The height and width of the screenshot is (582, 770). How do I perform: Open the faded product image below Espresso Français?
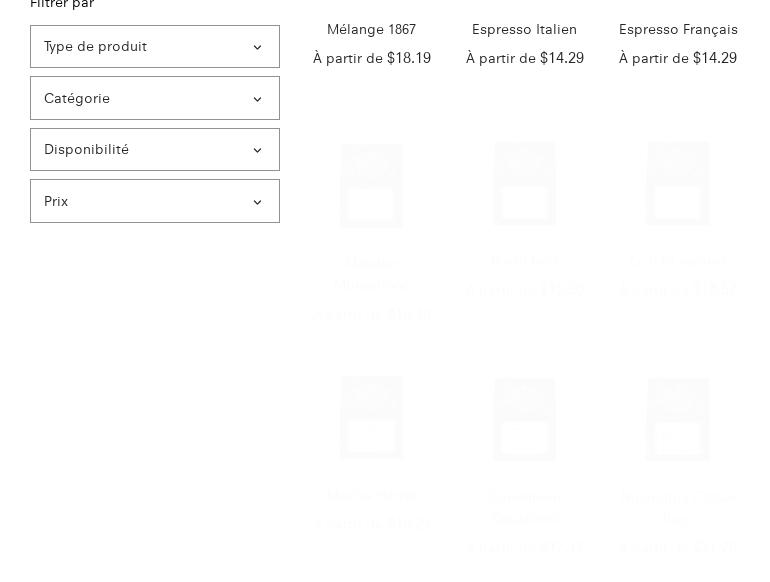(678, 183)
